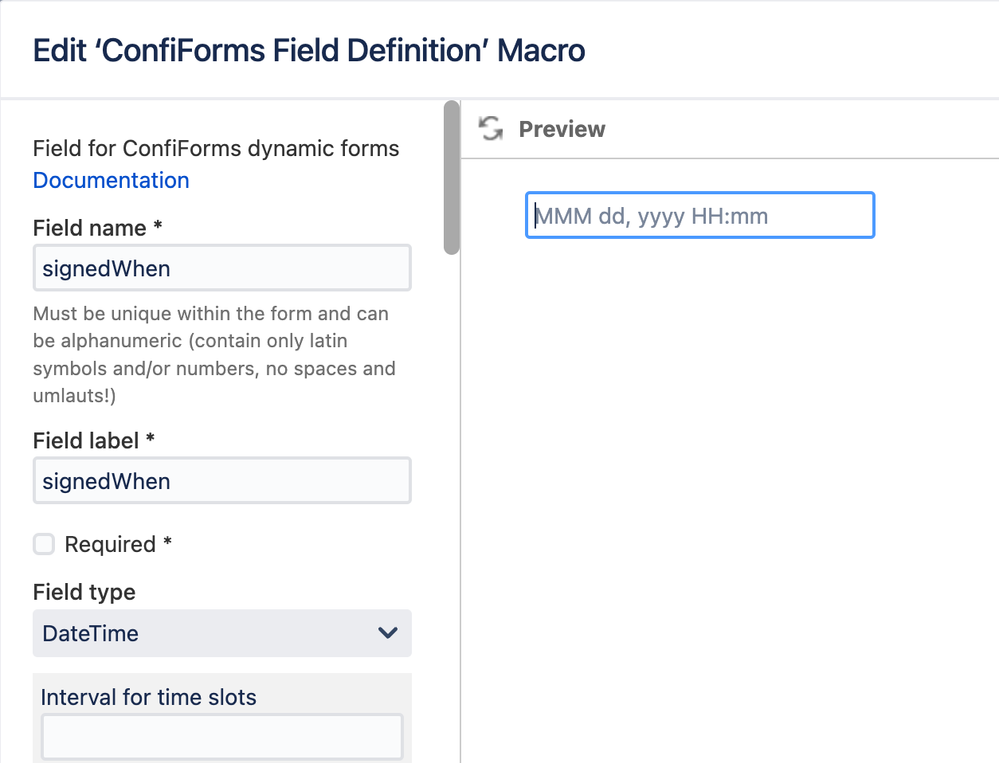Click the refresh preview icon

click(491, 128)
